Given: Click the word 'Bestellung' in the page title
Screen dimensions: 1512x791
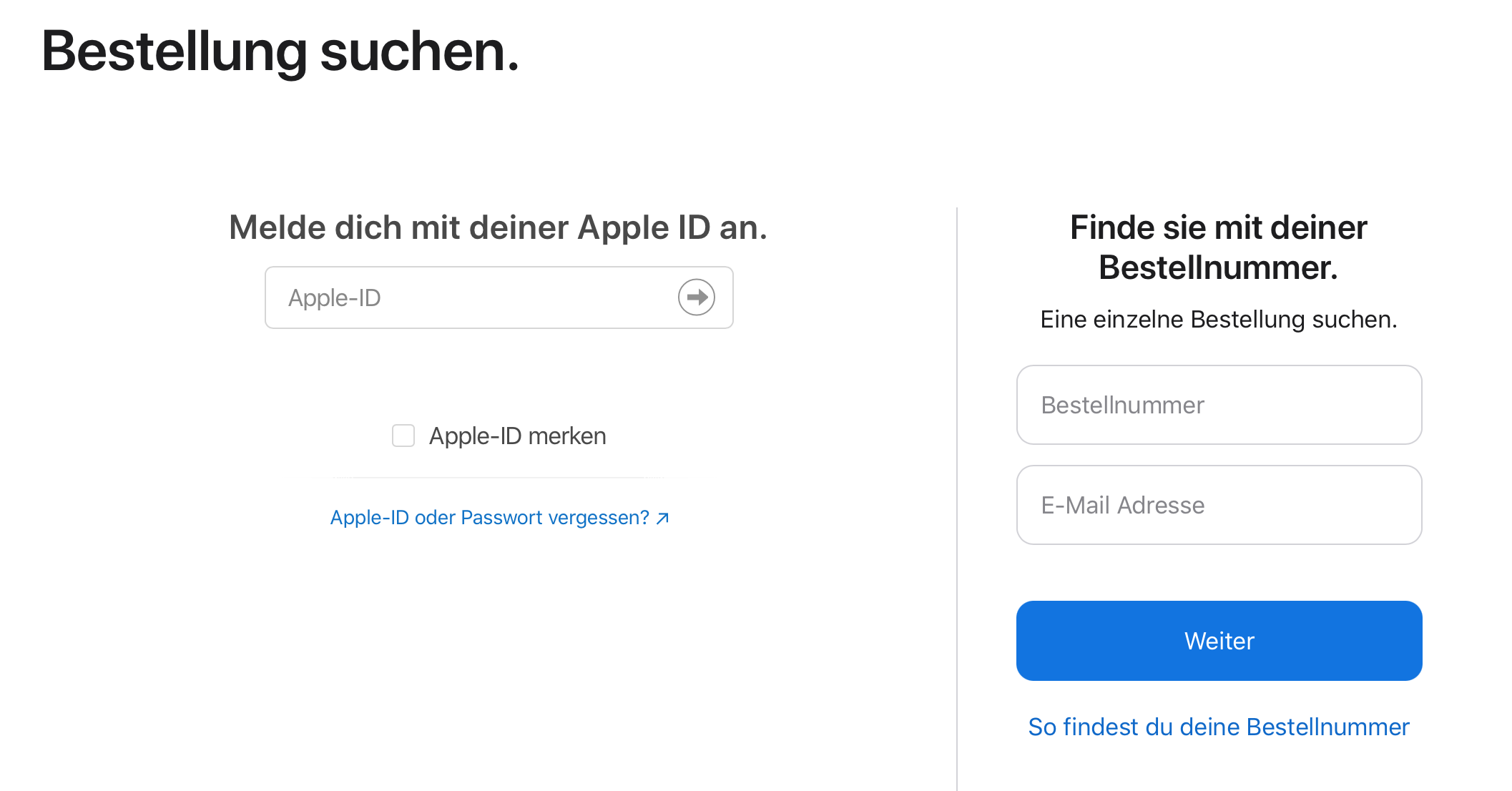Looking at the screenshot, I should [x=174, y=51].
